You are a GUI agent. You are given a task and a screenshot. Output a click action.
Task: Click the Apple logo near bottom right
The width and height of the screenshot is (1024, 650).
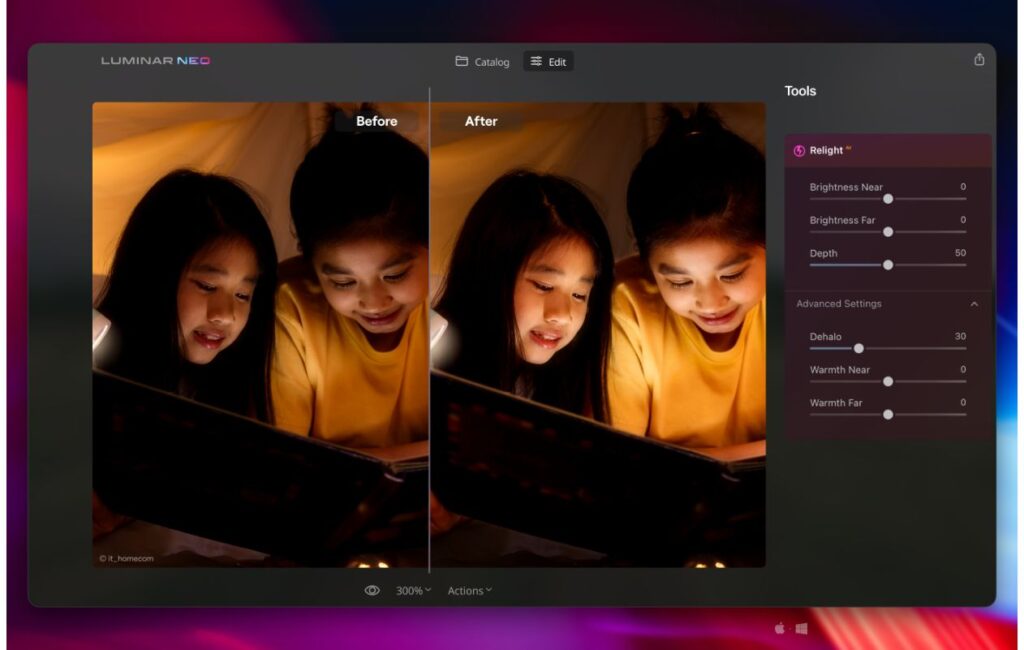coord(780,628)
